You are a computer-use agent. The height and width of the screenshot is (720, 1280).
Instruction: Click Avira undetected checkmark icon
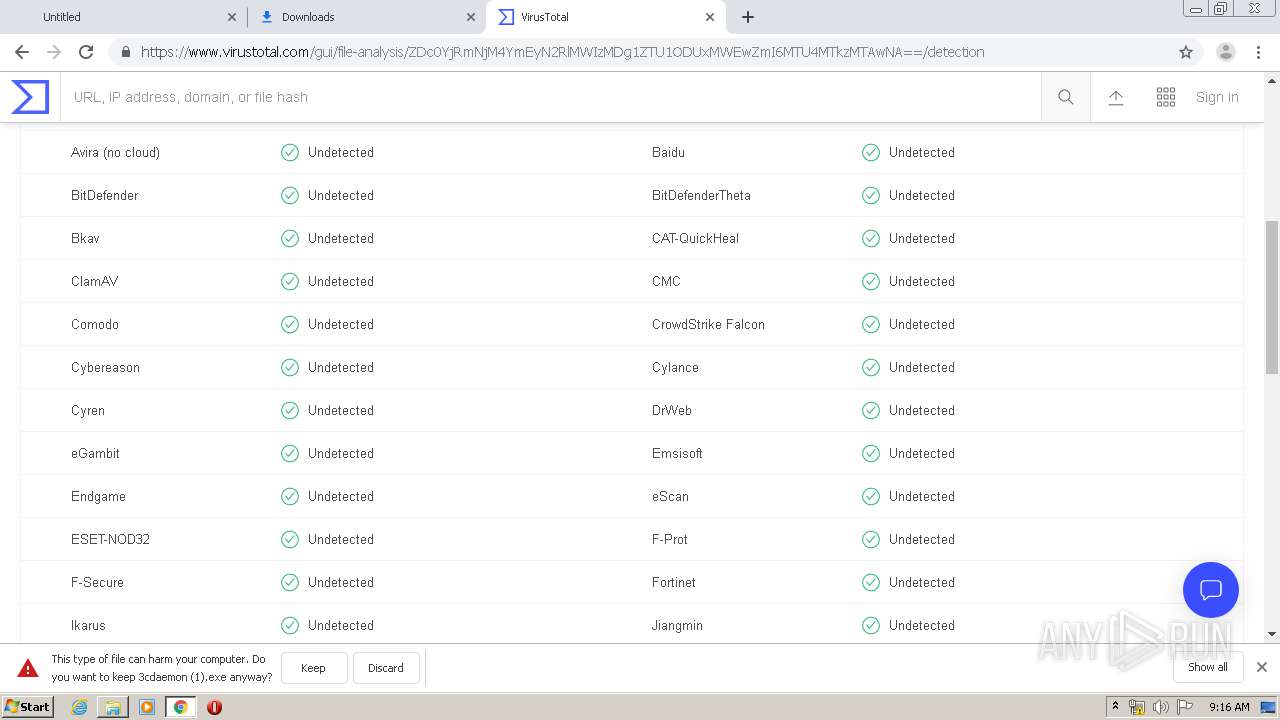[290, 152]
